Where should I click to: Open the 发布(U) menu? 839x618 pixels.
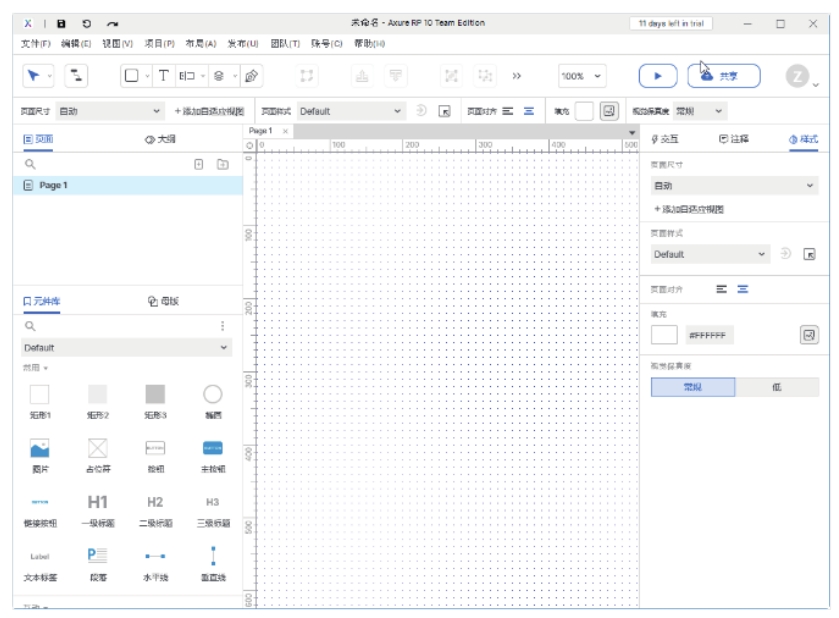tap(243, 44)
